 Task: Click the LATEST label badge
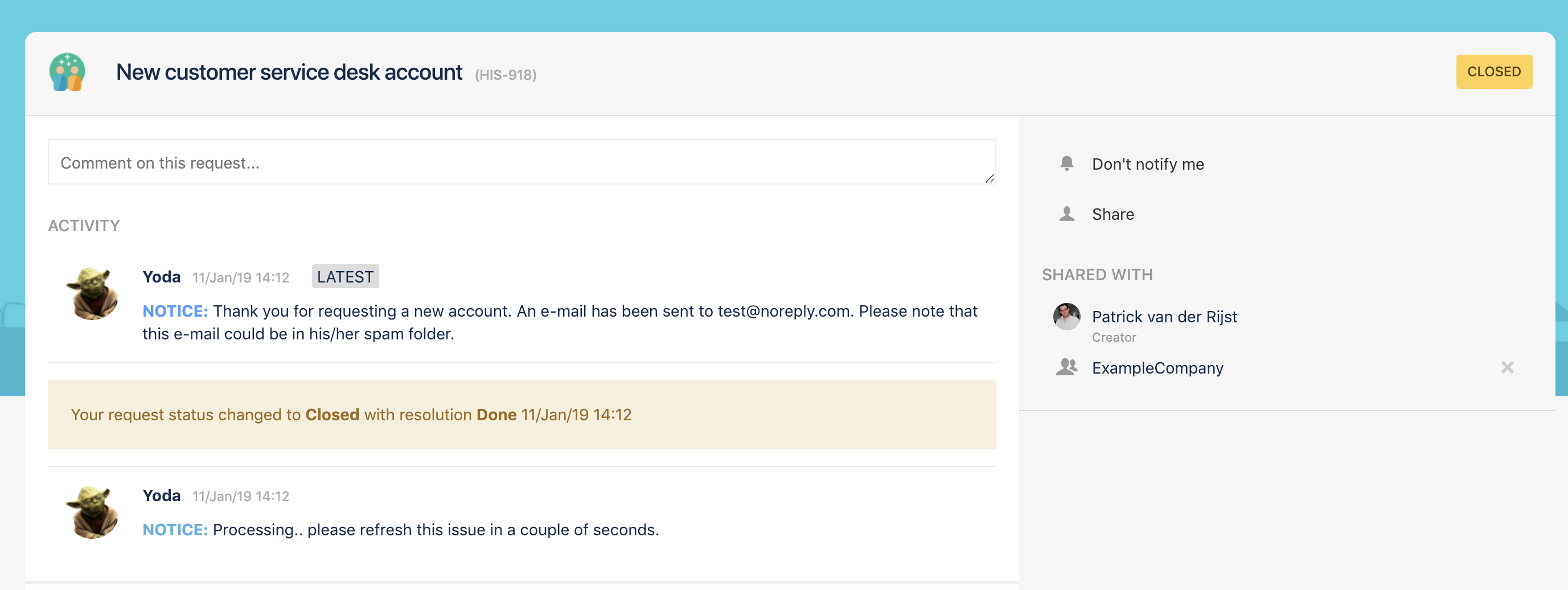(345, 276)
